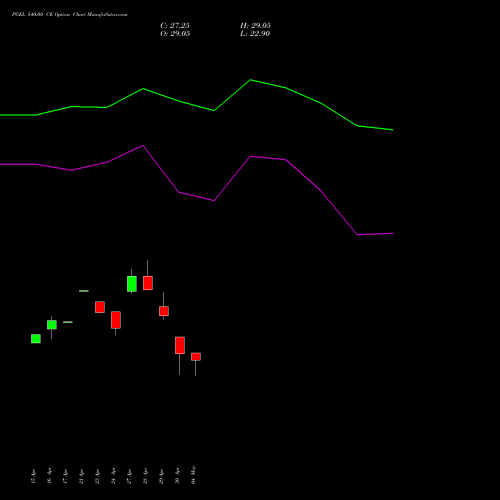
Task: Click the 21 Apr date axis label
Action: [x=81, y=476]
